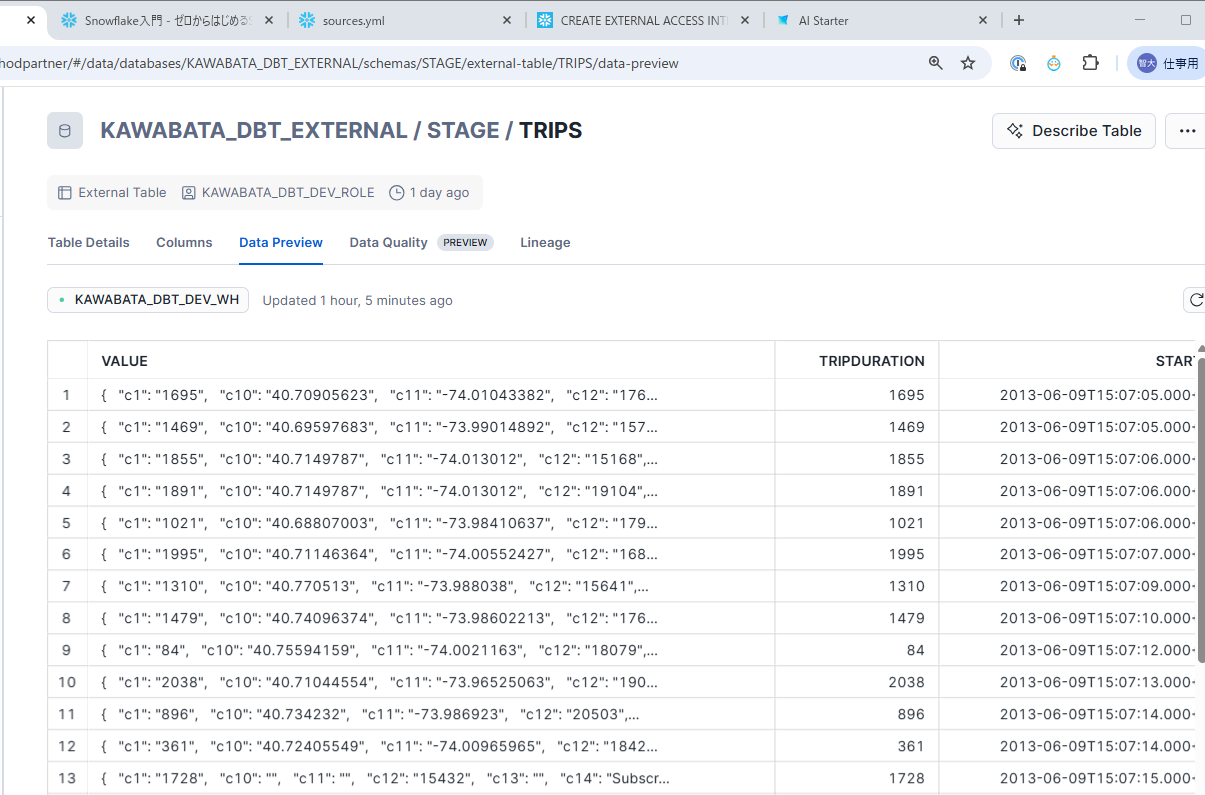Click the start time 2013-06-09T15:07:12.000 cell
This screenshot has width=1205, height=795.
(x=1068, y=650)
